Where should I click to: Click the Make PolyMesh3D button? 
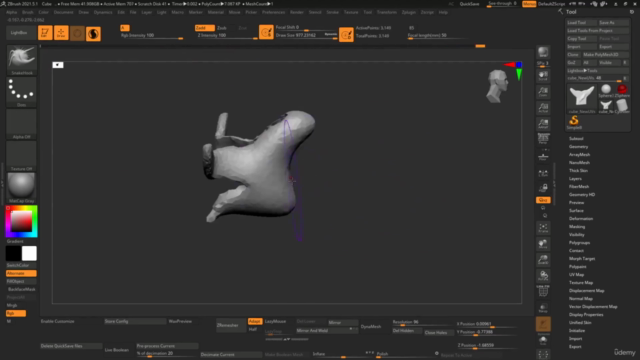click(605, 55)
